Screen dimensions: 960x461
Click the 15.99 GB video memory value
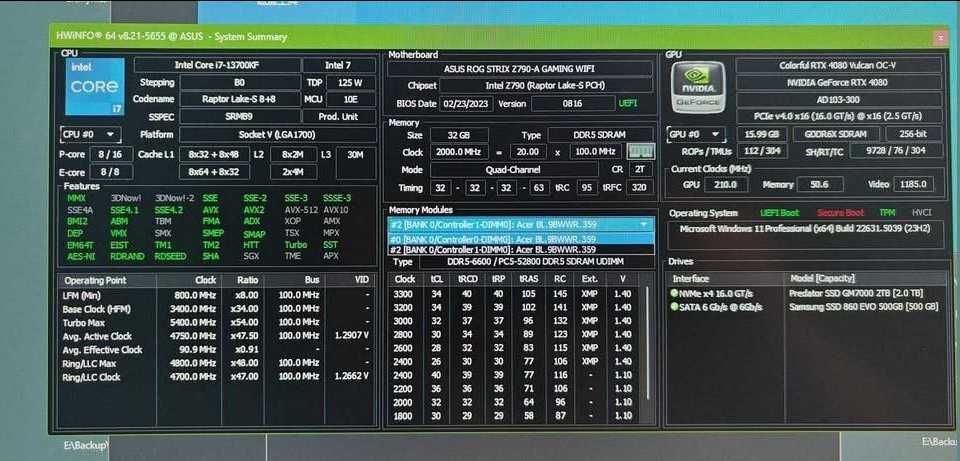point(762,134)
